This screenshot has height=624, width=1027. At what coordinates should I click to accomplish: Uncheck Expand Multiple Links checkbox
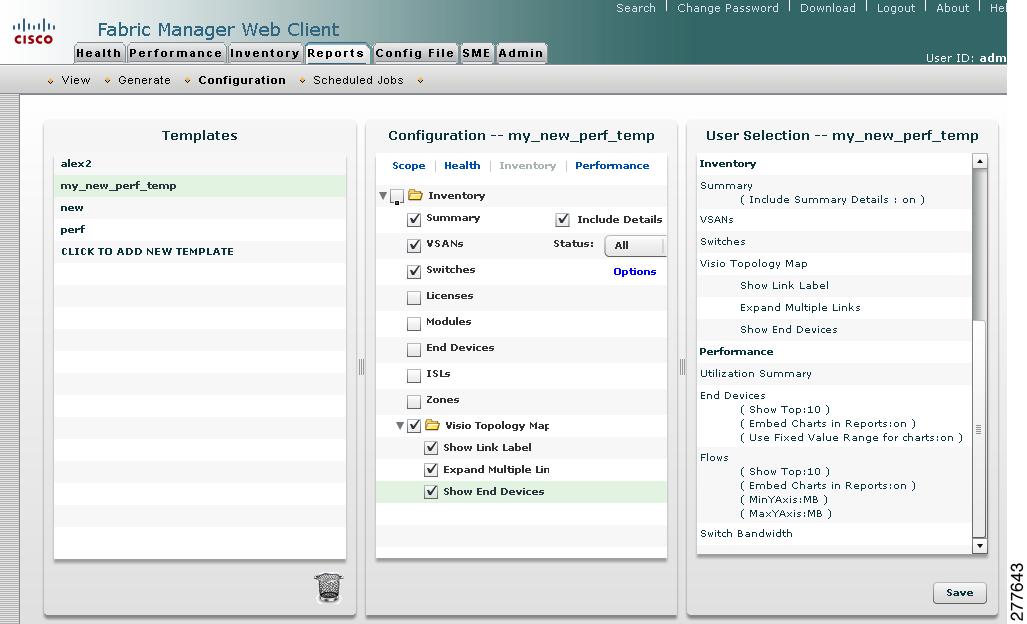coord(431,470)
